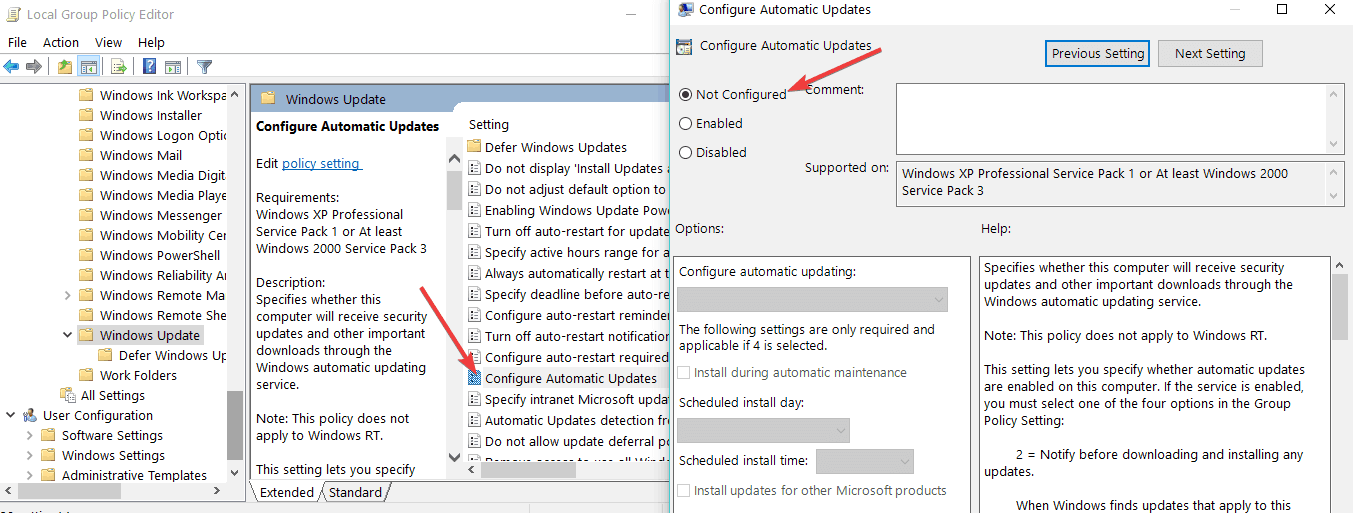Image resolution: width=1353 pixels, height=513 pixels.
Task: Collapse the Windows Update tree node arrow
Action: 67,335
